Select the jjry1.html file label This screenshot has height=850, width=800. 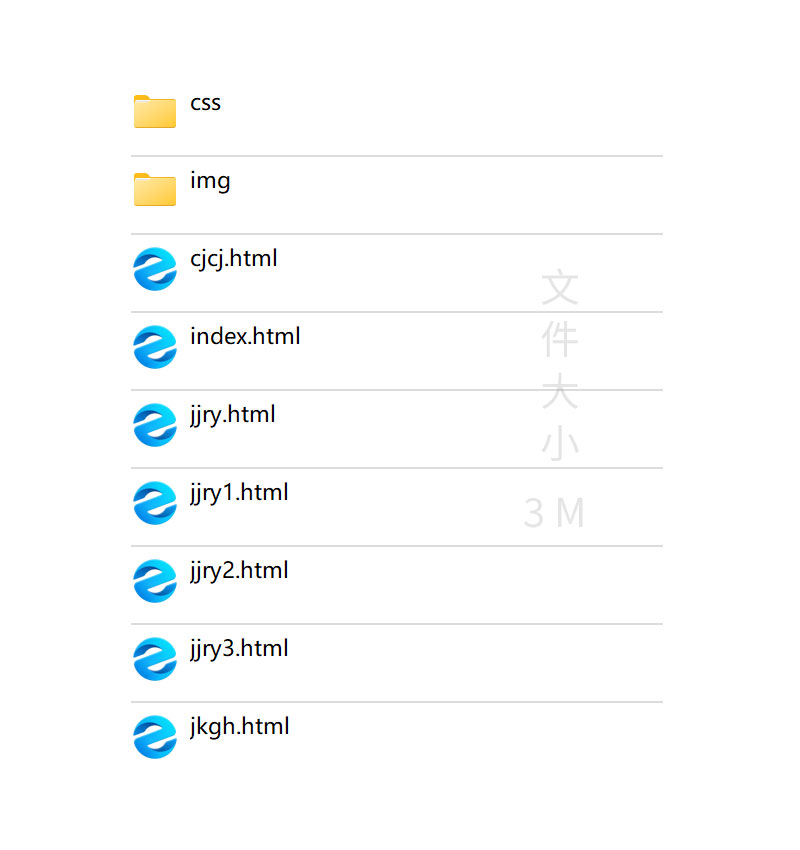point(239,493)
